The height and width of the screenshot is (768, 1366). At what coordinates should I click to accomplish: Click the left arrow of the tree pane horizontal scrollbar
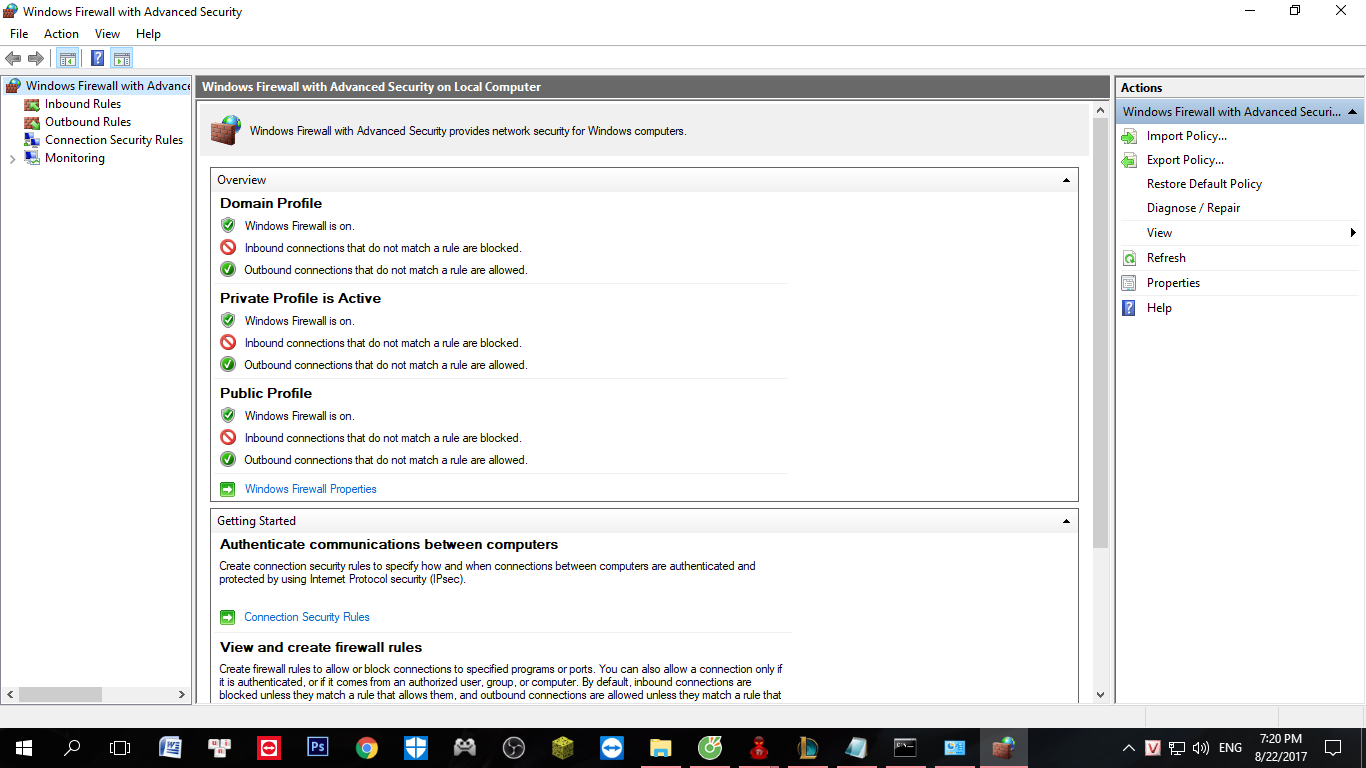click(11, 694)
